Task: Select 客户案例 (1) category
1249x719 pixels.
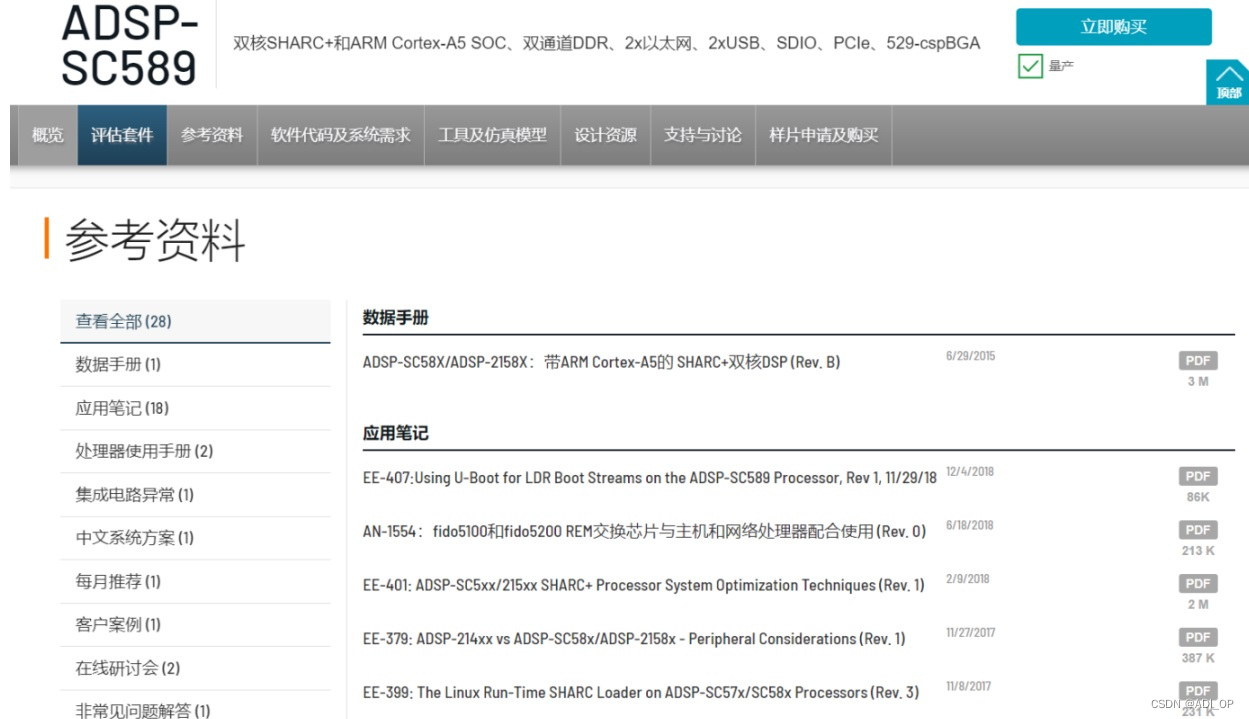Action: 195,625
